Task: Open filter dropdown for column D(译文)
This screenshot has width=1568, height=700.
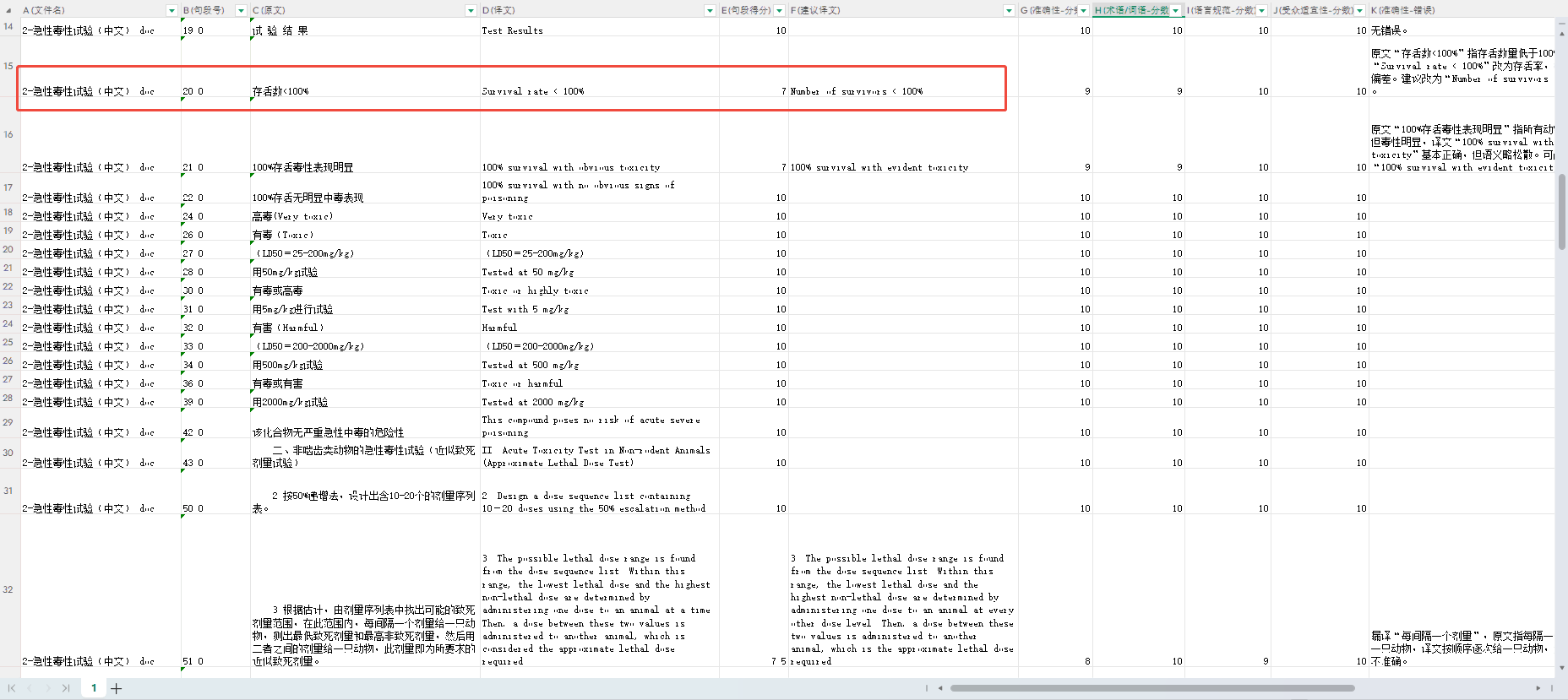Action: (x=710, y=10)
